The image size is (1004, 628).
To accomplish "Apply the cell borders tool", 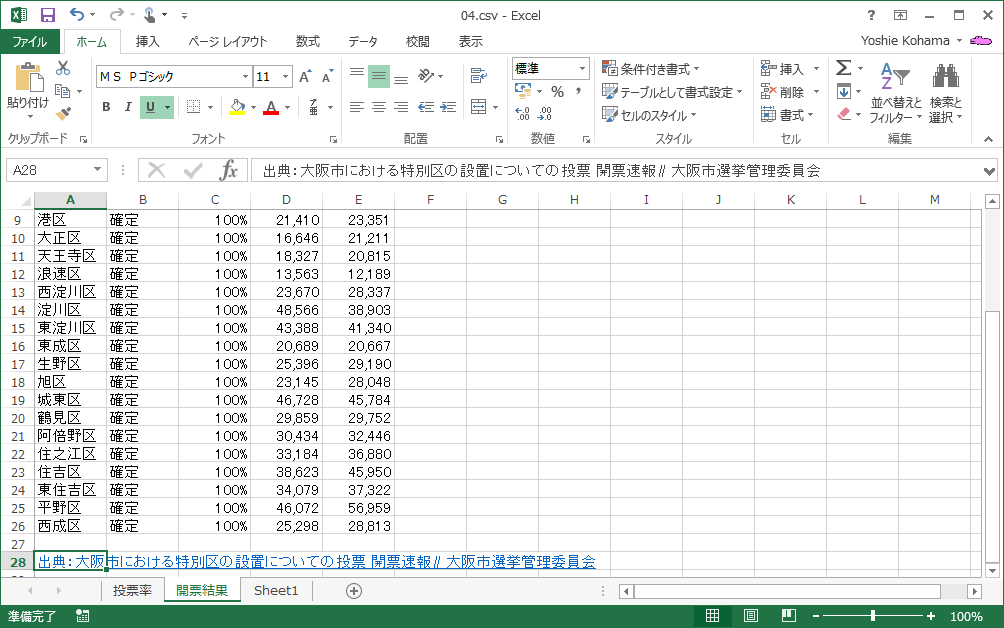I will pos(193,107).
